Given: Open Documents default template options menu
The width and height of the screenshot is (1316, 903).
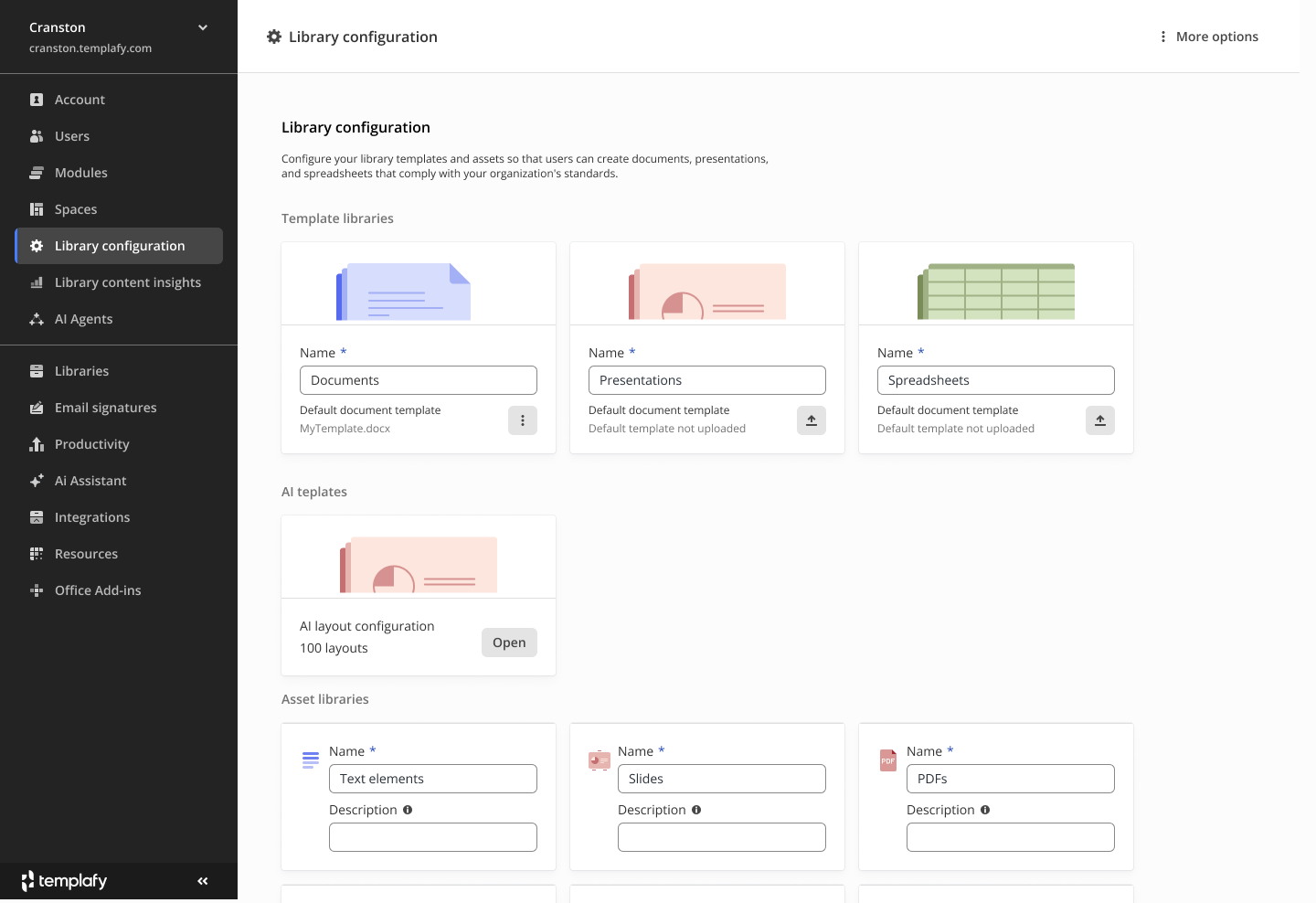Looking at the screenshot, I should [x=523, y=420].
